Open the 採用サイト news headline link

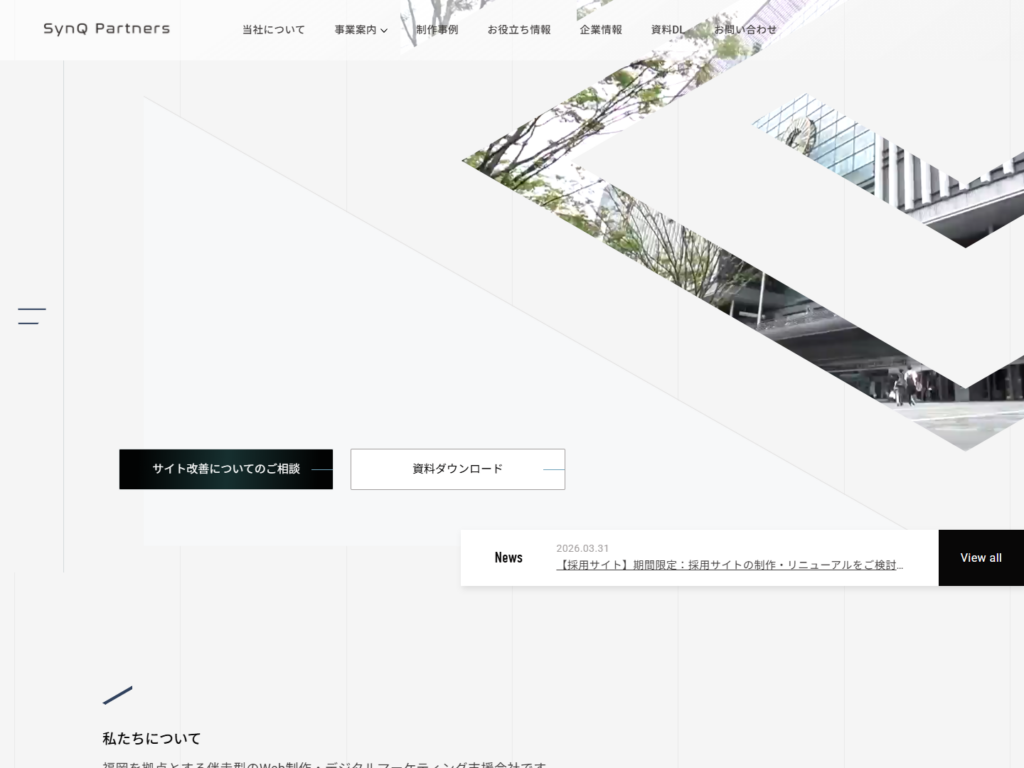coord(730,565)
